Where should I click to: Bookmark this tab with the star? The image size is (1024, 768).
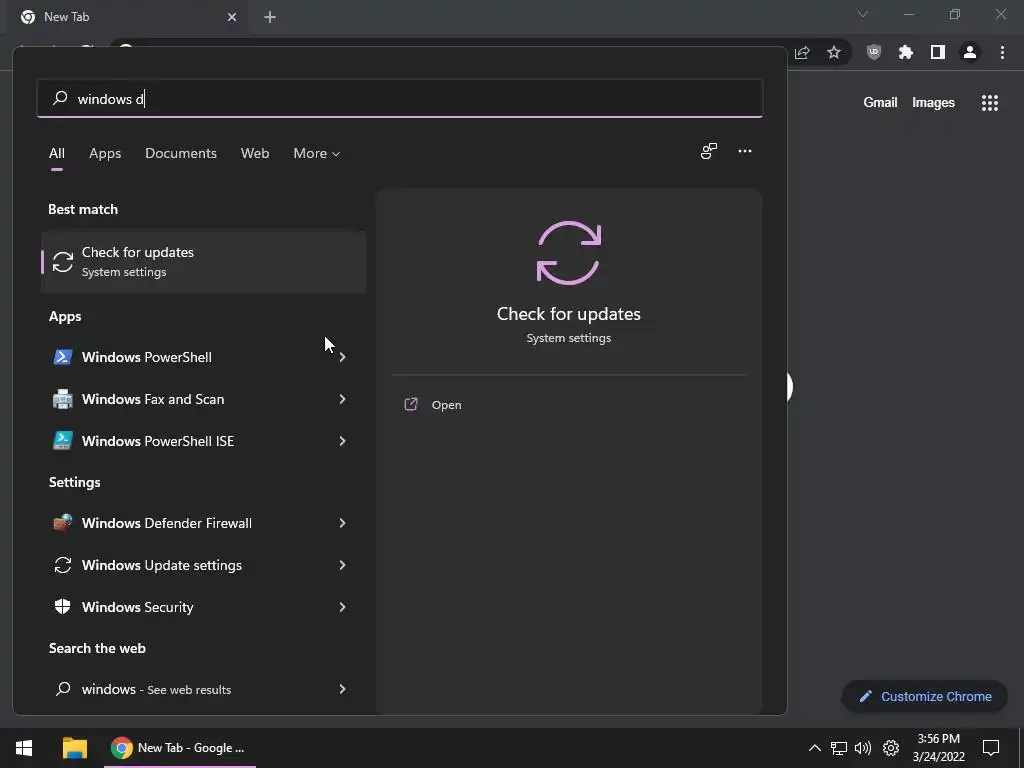coord(834,53)
